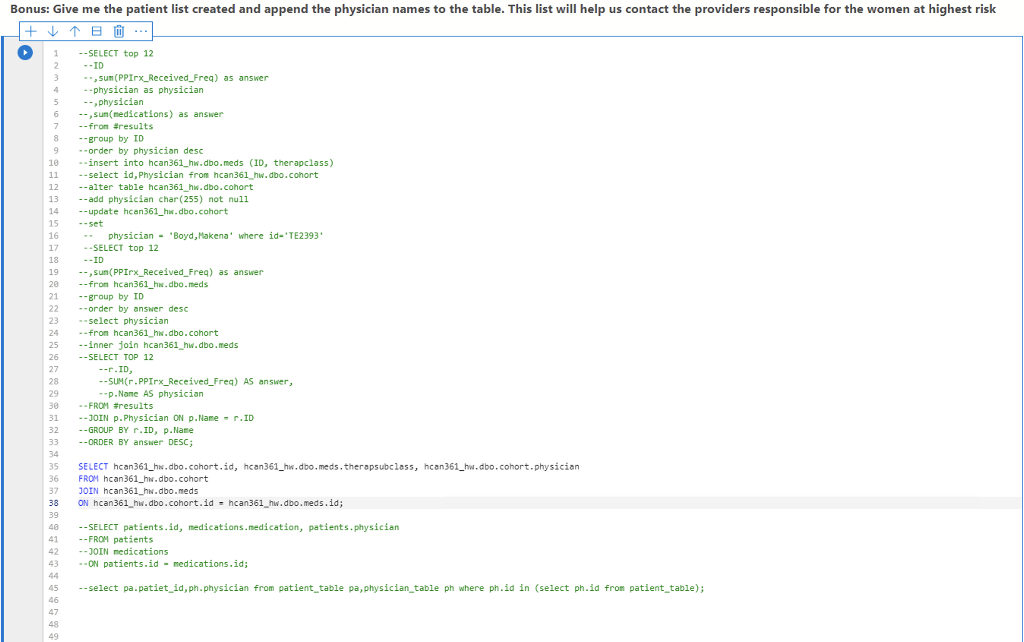This screenshot has width=1024, height=642.
Task: Click '--FROM patients' on line 41
Action: pyautogui.click(x=116, y=539)
